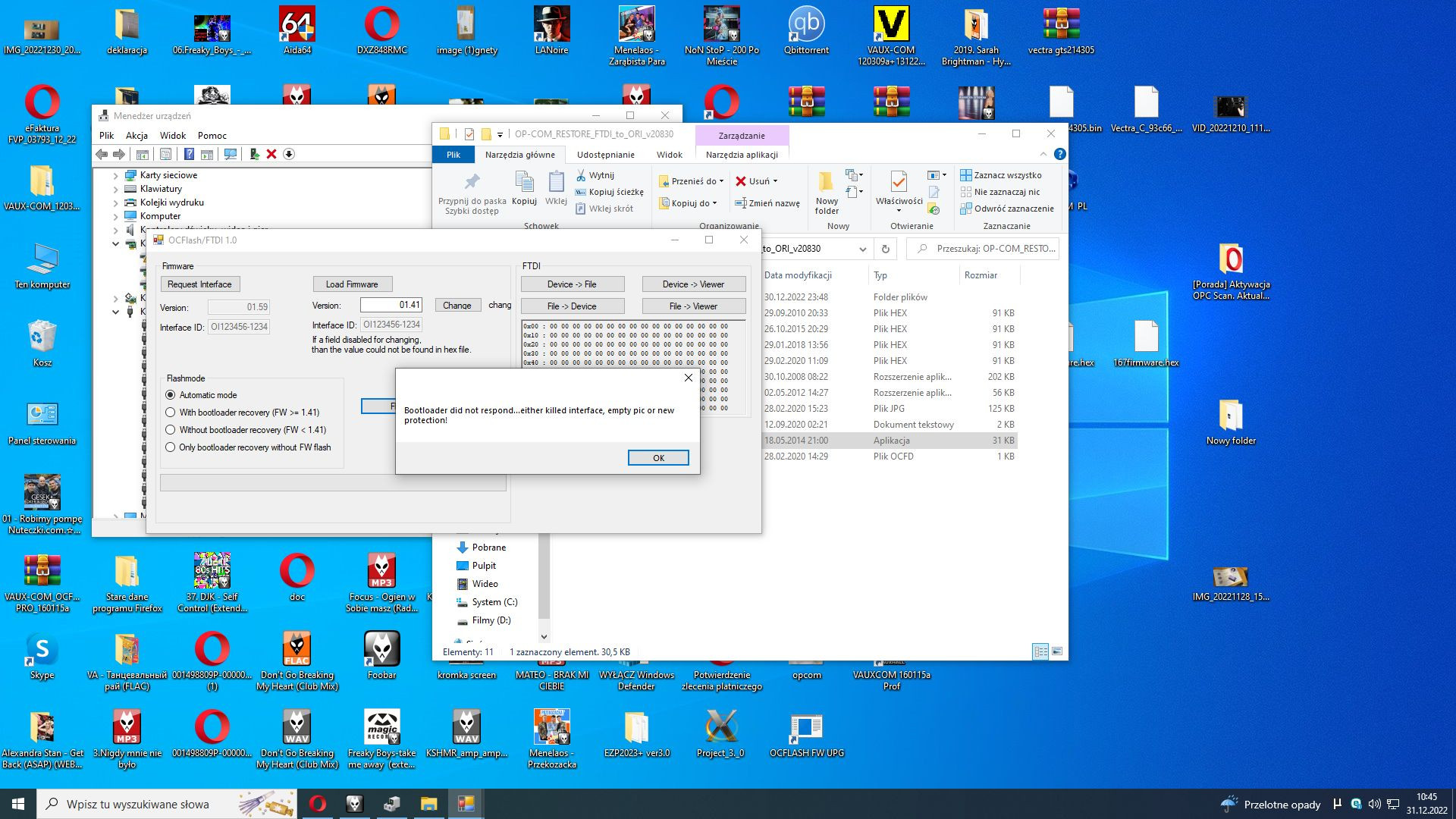Close the bootloader error message box
The image size is (1456, 819).
[689, 378]
